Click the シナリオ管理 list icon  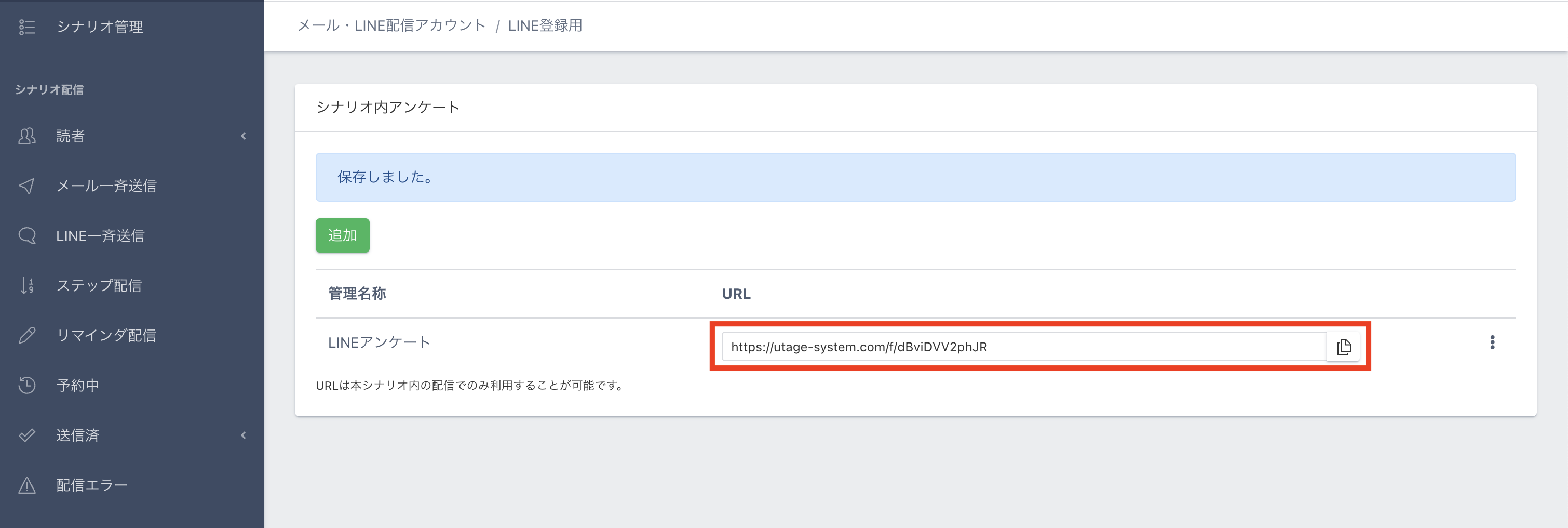[x=27, y=27]
